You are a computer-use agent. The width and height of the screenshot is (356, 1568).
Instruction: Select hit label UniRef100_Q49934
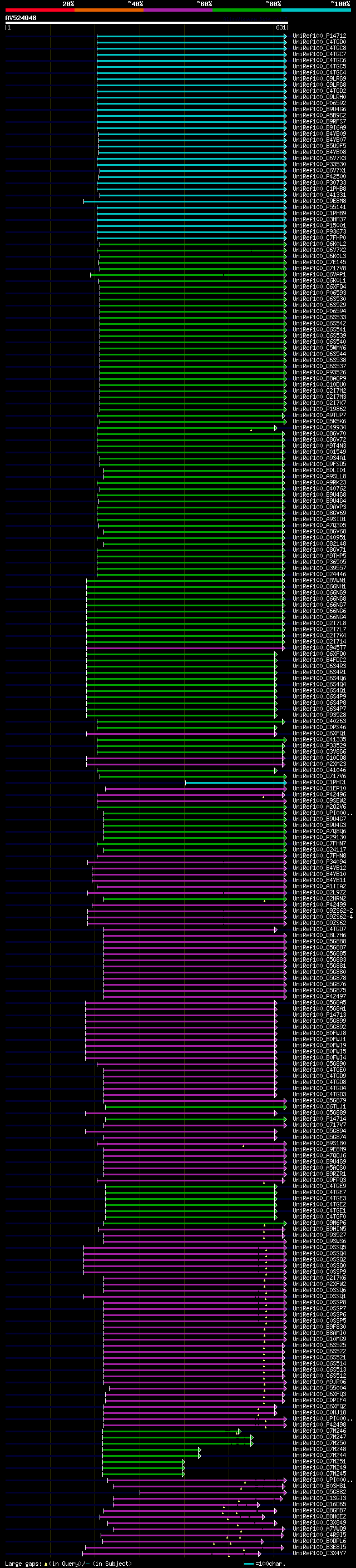[x=319, y=427]
